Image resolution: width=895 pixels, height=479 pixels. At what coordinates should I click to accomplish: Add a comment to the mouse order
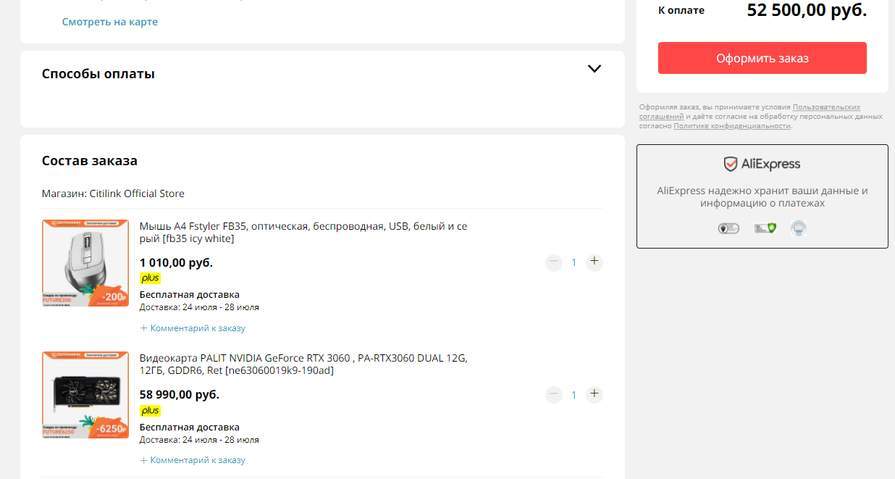(193, 328)
